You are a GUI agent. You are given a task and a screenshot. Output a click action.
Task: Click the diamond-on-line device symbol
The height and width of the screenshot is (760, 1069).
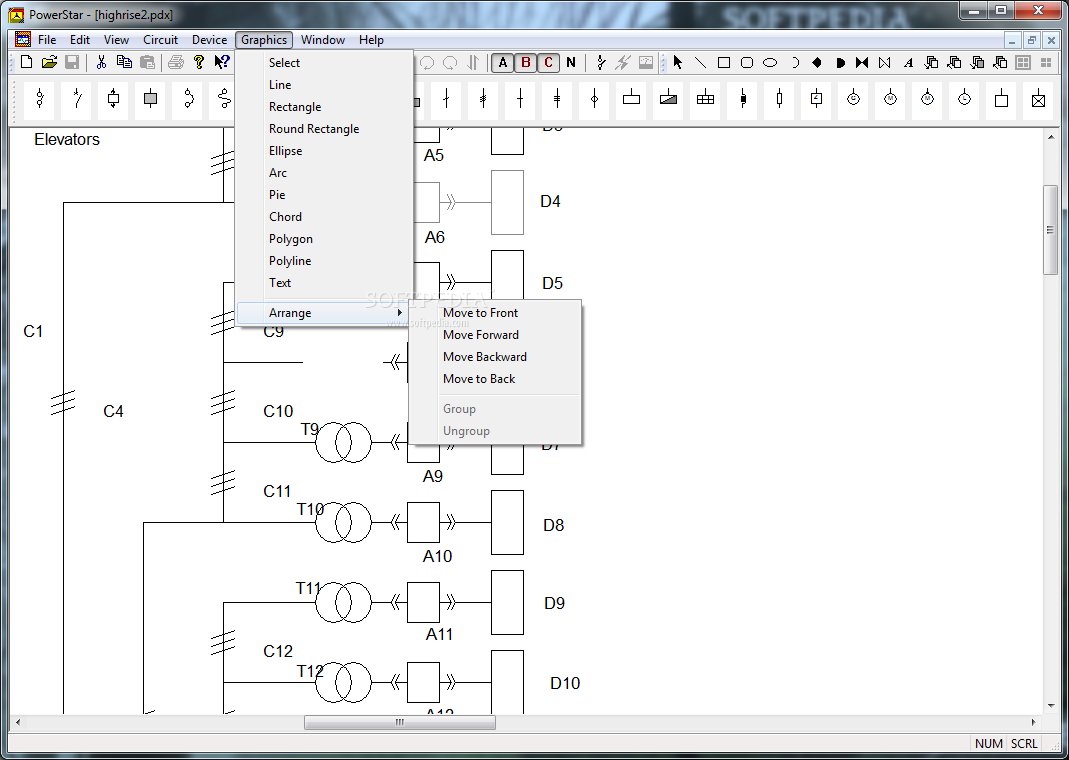point(594,100)
